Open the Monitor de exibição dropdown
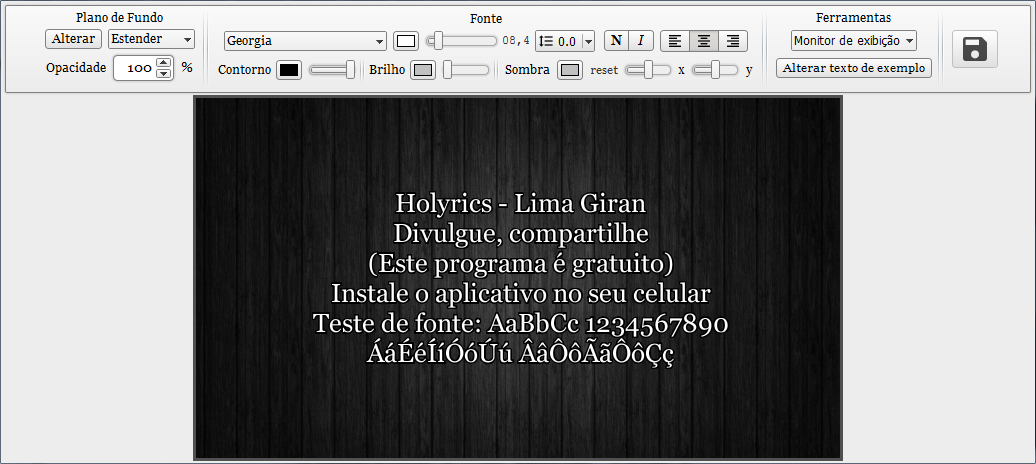 pos(854,40)
